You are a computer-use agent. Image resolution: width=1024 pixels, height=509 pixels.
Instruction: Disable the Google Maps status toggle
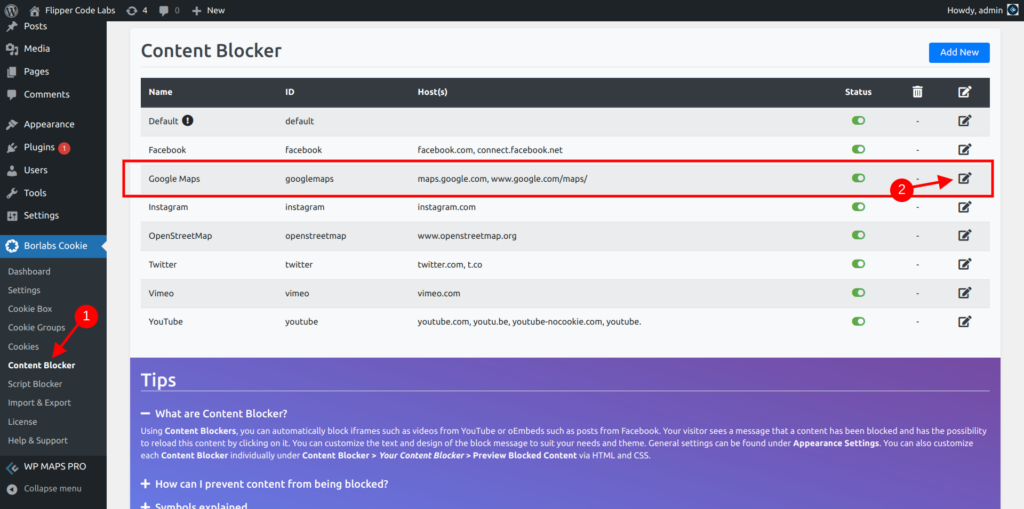[858, 178]
